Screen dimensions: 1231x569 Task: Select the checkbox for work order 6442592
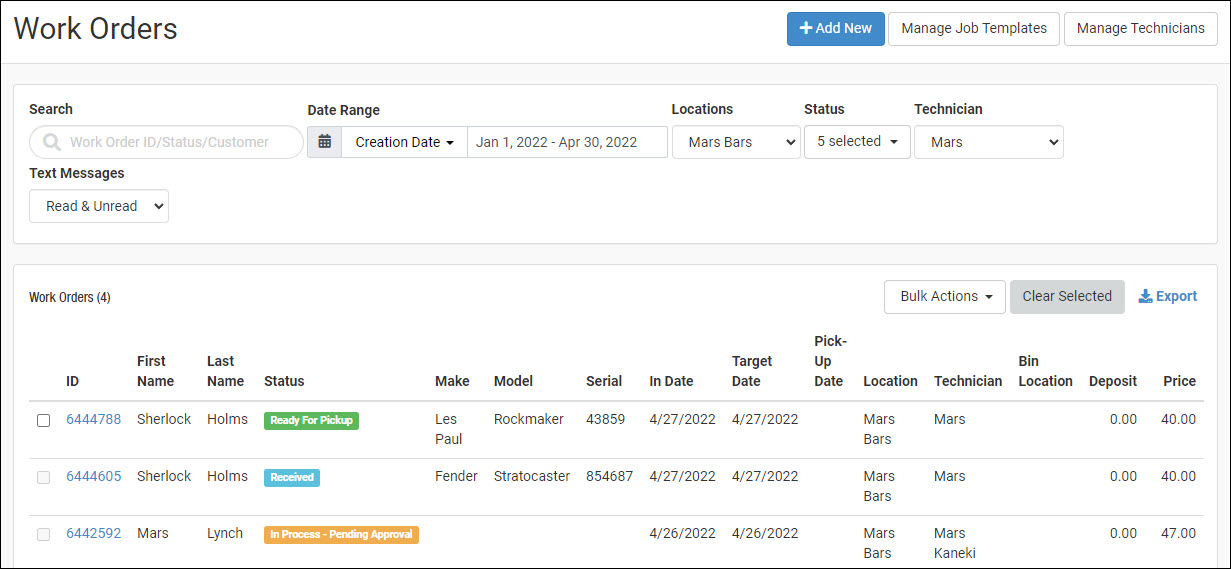pyautogui.click(x=43, y=534)
